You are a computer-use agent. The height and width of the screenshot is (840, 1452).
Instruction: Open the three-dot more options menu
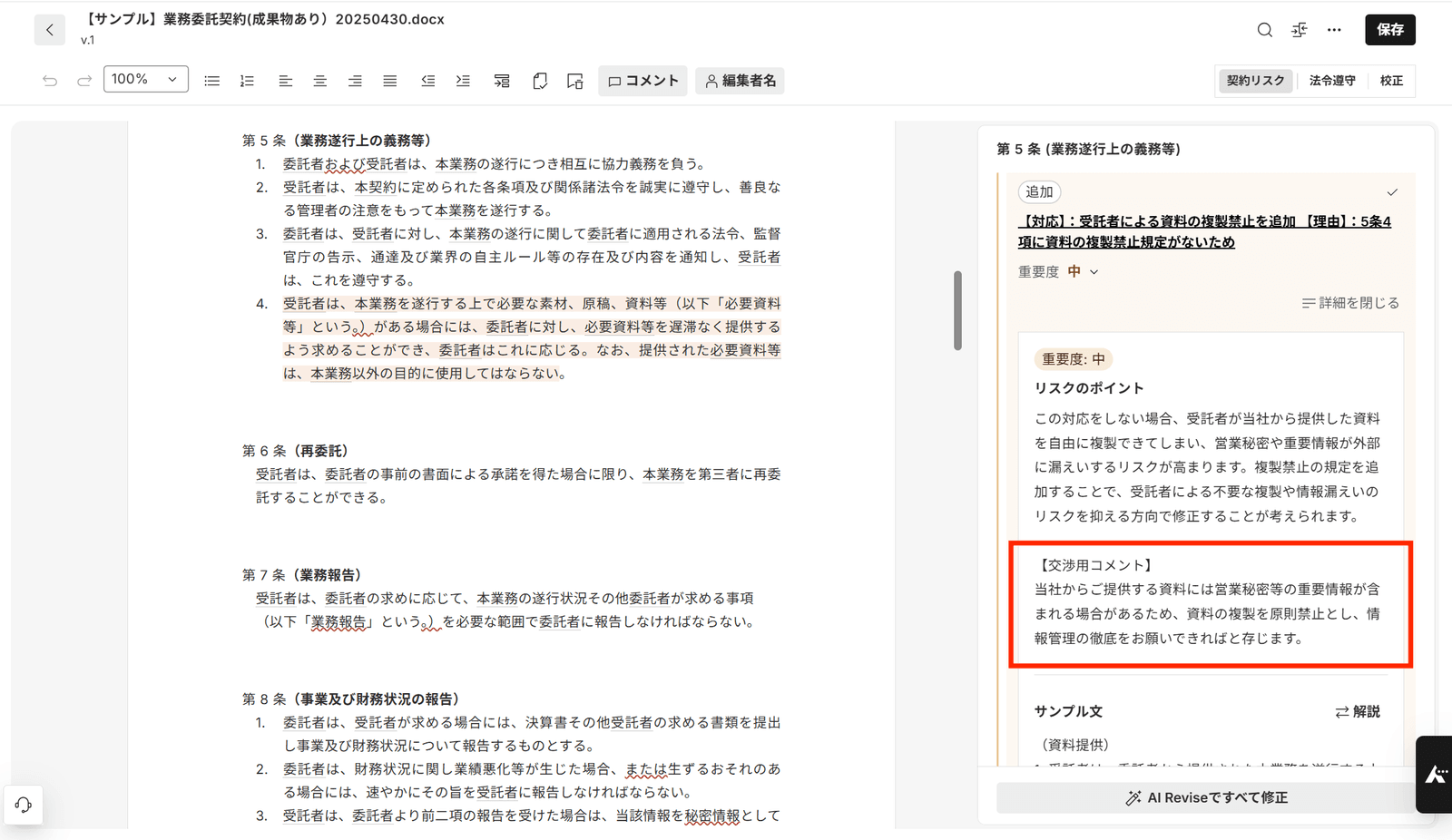pos(1334,30)
